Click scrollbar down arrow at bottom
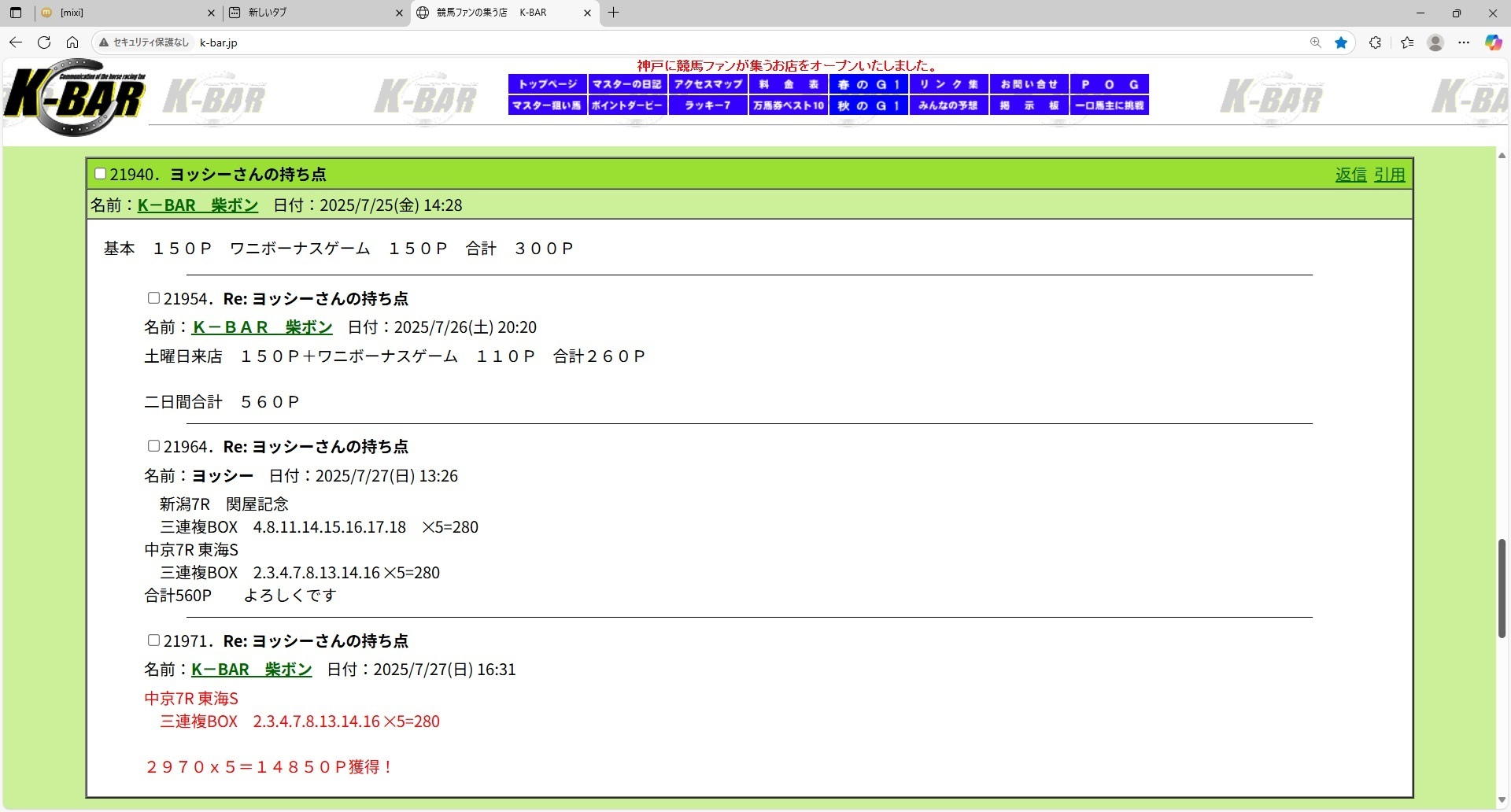The height and width of the screenshot is (812, 1511). click(1502, 800)
